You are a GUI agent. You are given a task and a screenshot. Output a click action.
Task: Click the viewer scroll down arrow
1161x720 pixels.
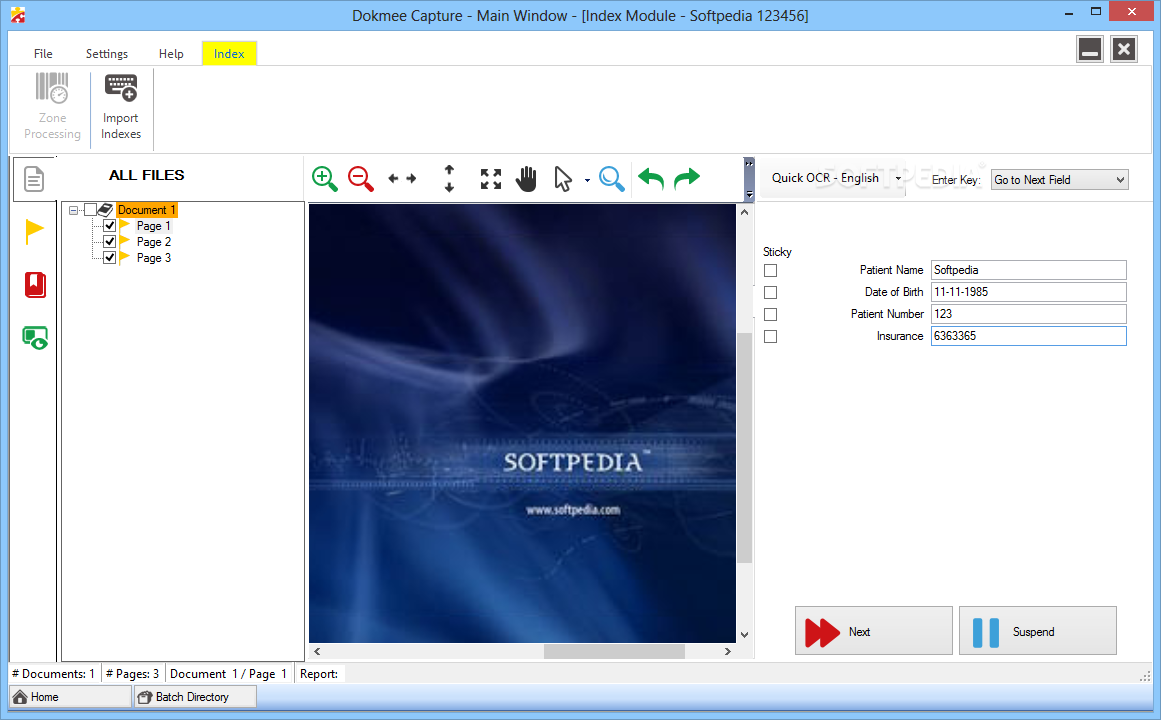click(x=744, y=635)
